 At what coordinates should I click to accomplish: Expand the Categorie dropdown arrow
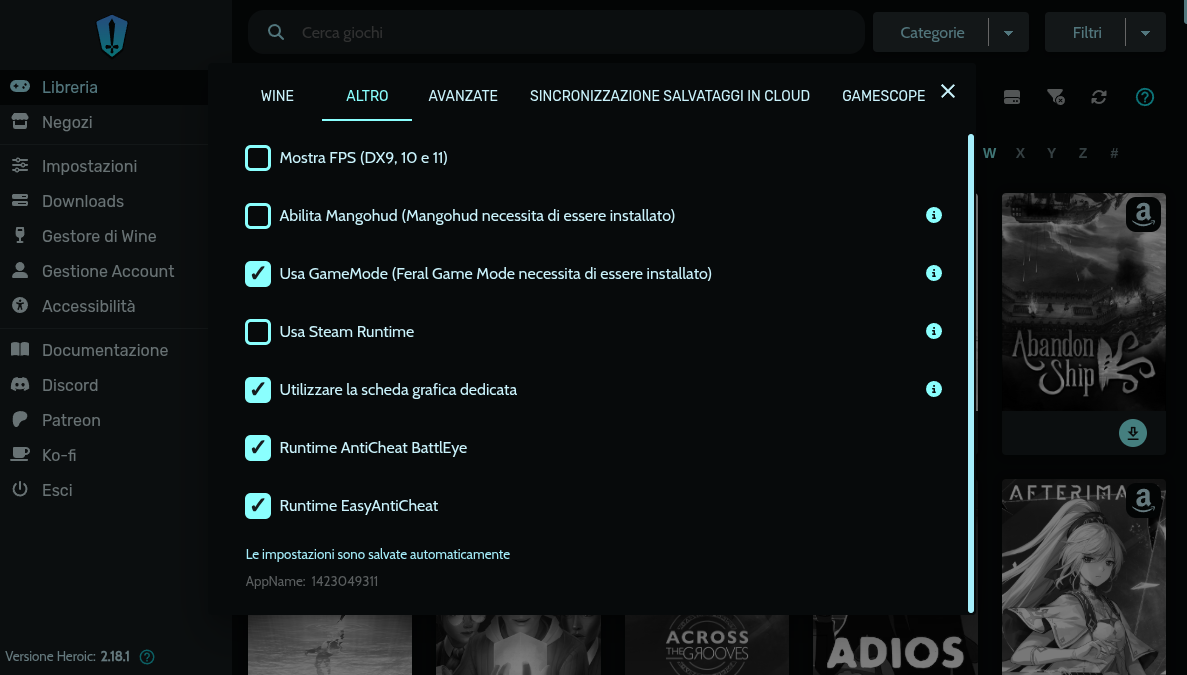[1008, 33]
